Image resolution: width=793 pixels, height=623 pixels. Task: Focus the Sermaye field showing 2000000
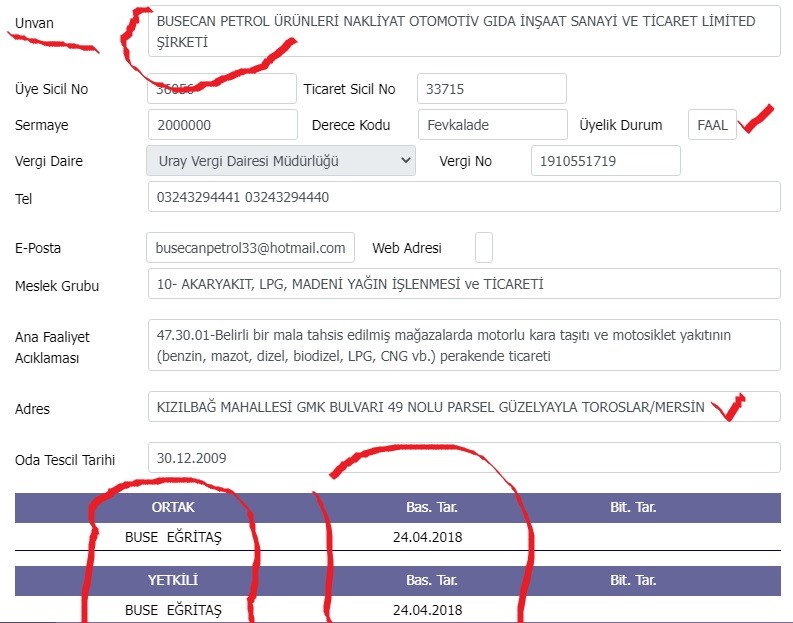click(223, 125)
